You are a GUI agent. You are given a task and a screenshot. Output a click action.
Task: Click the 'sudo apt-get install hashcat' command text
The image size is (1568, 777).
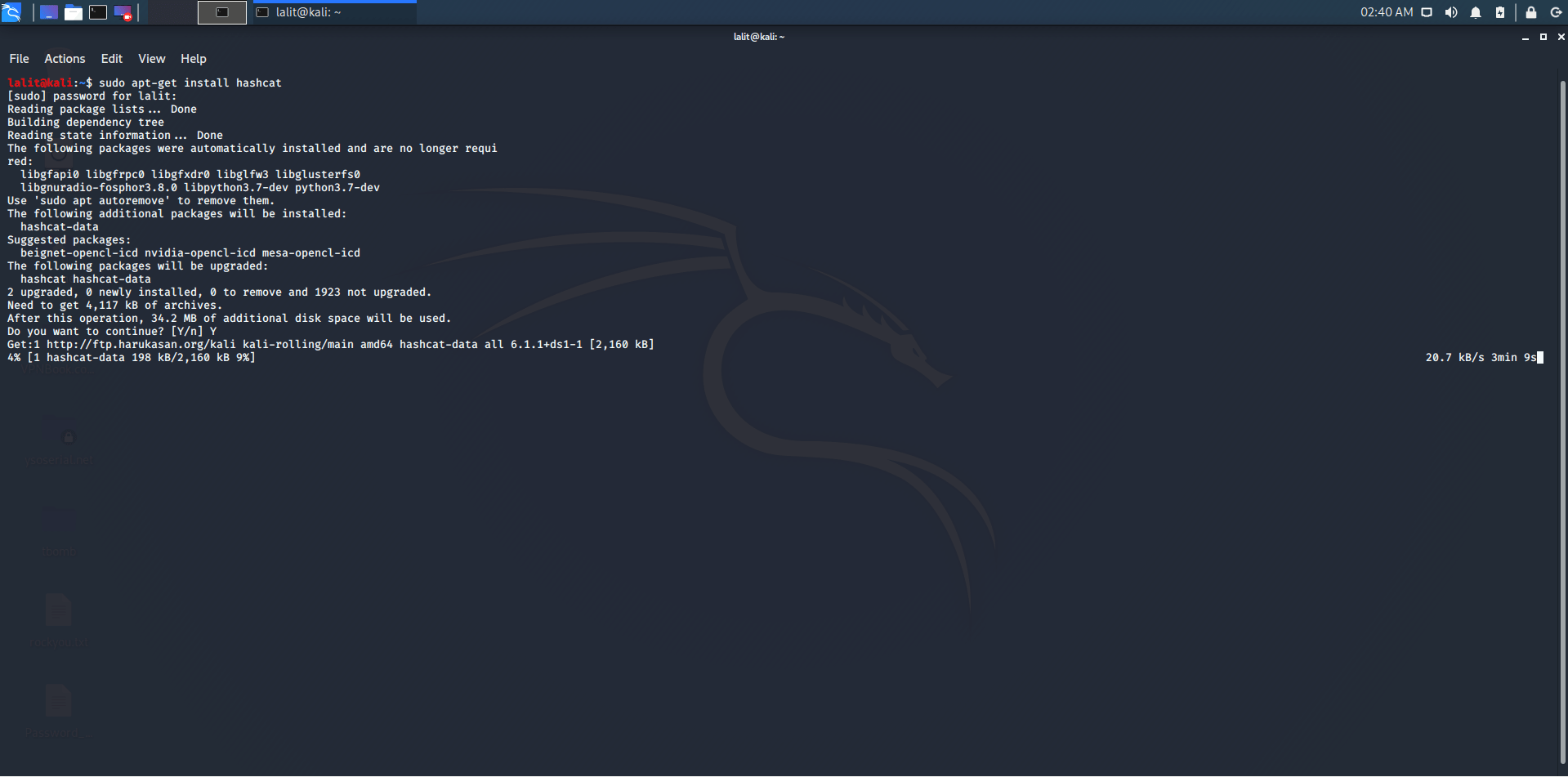pyautogui.click(x=190, y=83)
